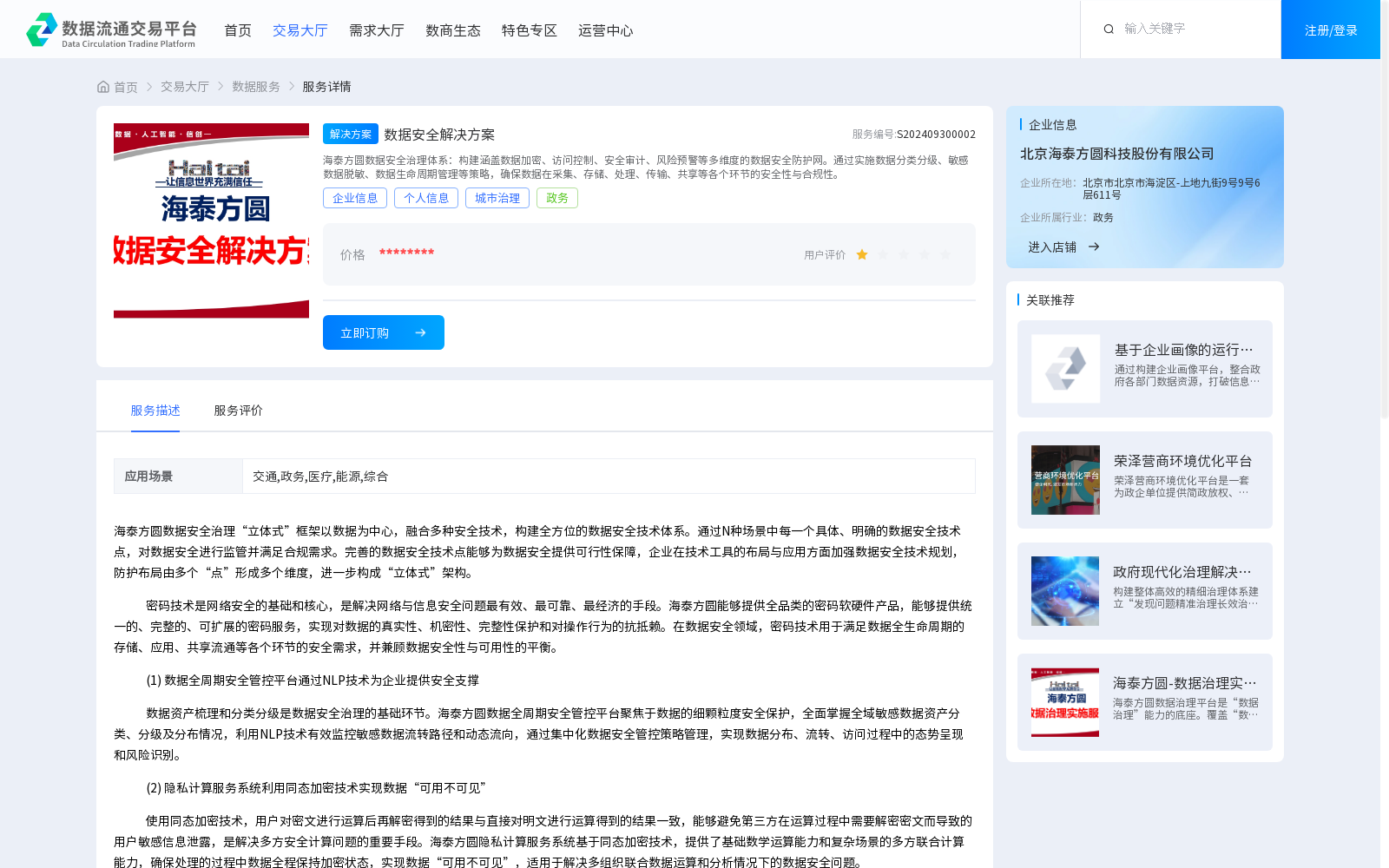
Task: Click the arrow next to 进入店铺
Action: [1094, 247]
